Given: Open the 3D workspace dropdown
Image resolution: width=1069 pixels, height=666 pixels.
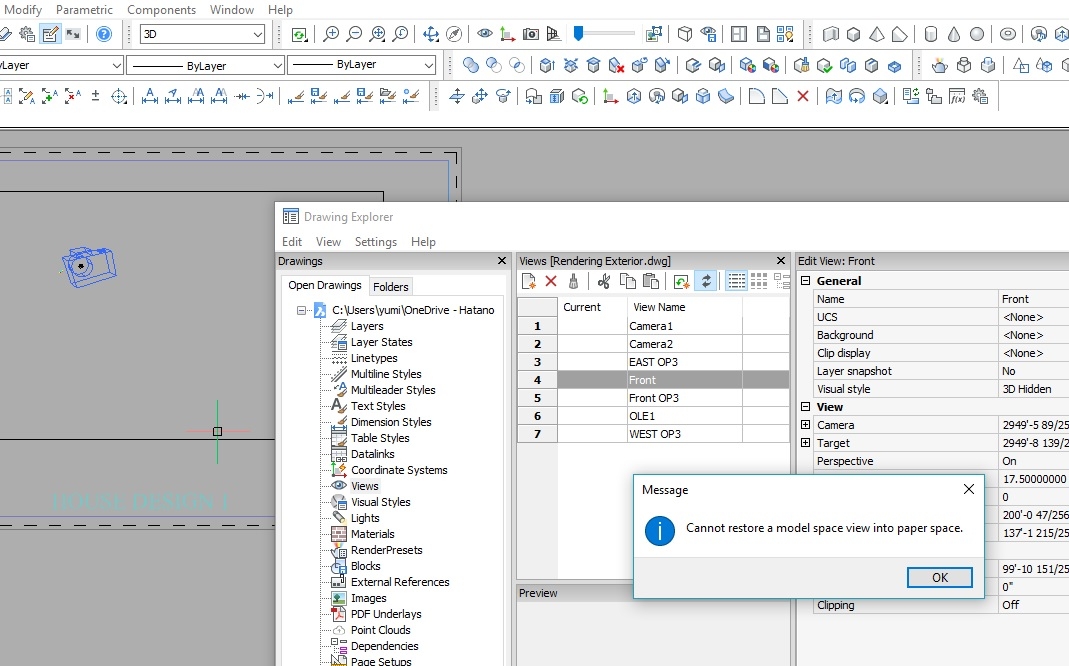Looking at the screenshot, I should [x=257, y=34].
